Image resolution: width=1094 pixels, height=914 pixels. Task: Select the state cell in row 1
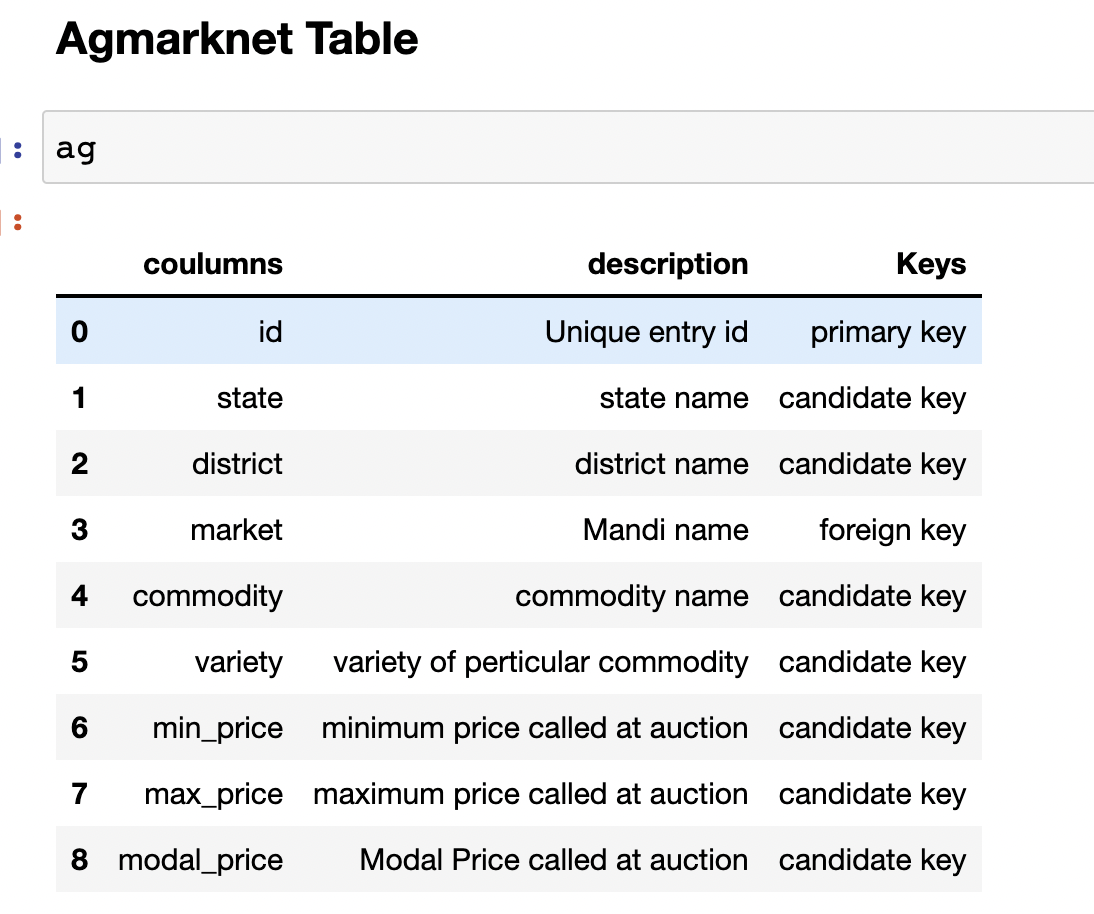point(249,397)
